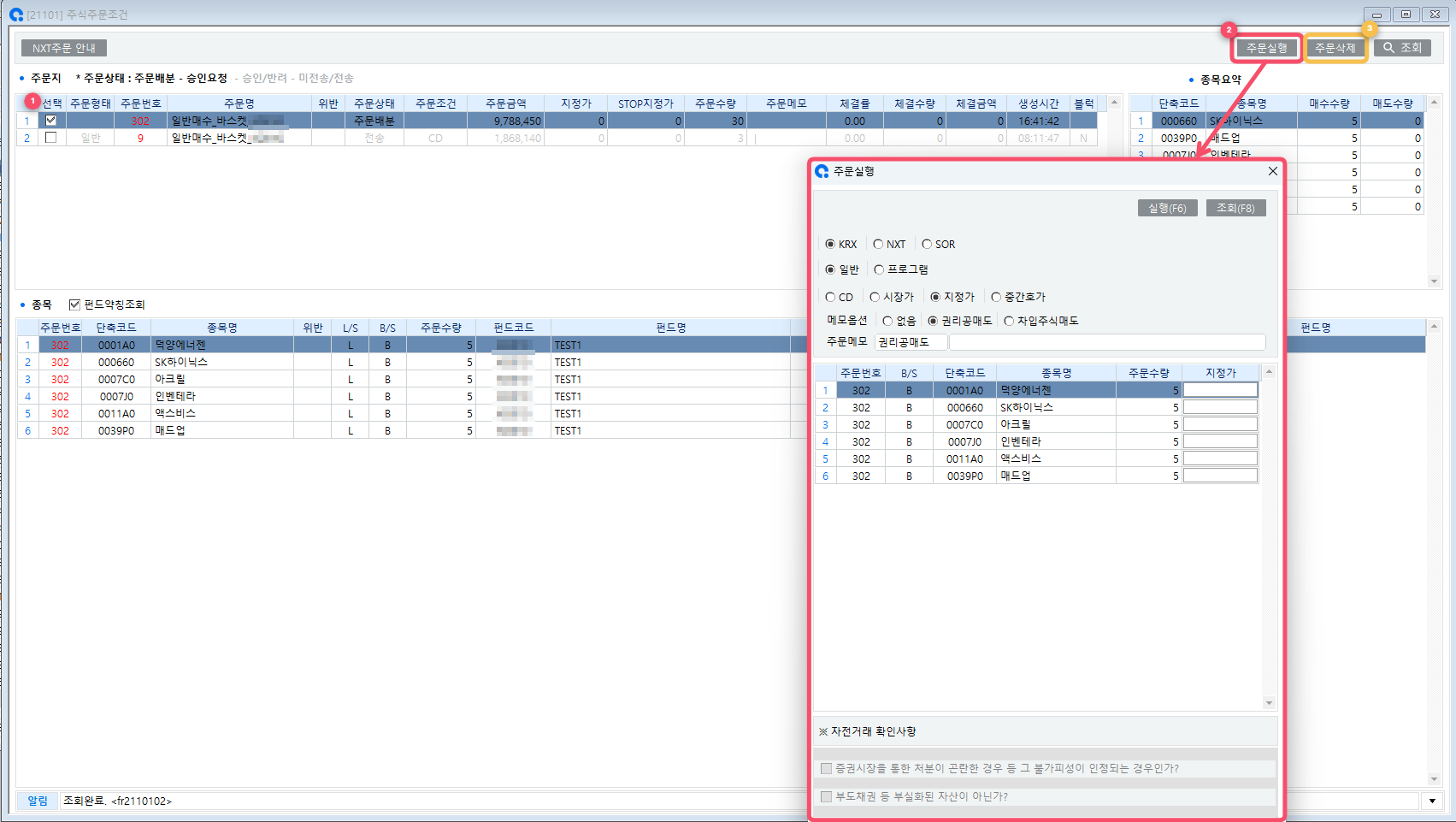The width and height of the screenshot is (1456, 822).
Task: Click the 알림 label in the status bar
Action: pyautogui.click(x=38, y=801)
